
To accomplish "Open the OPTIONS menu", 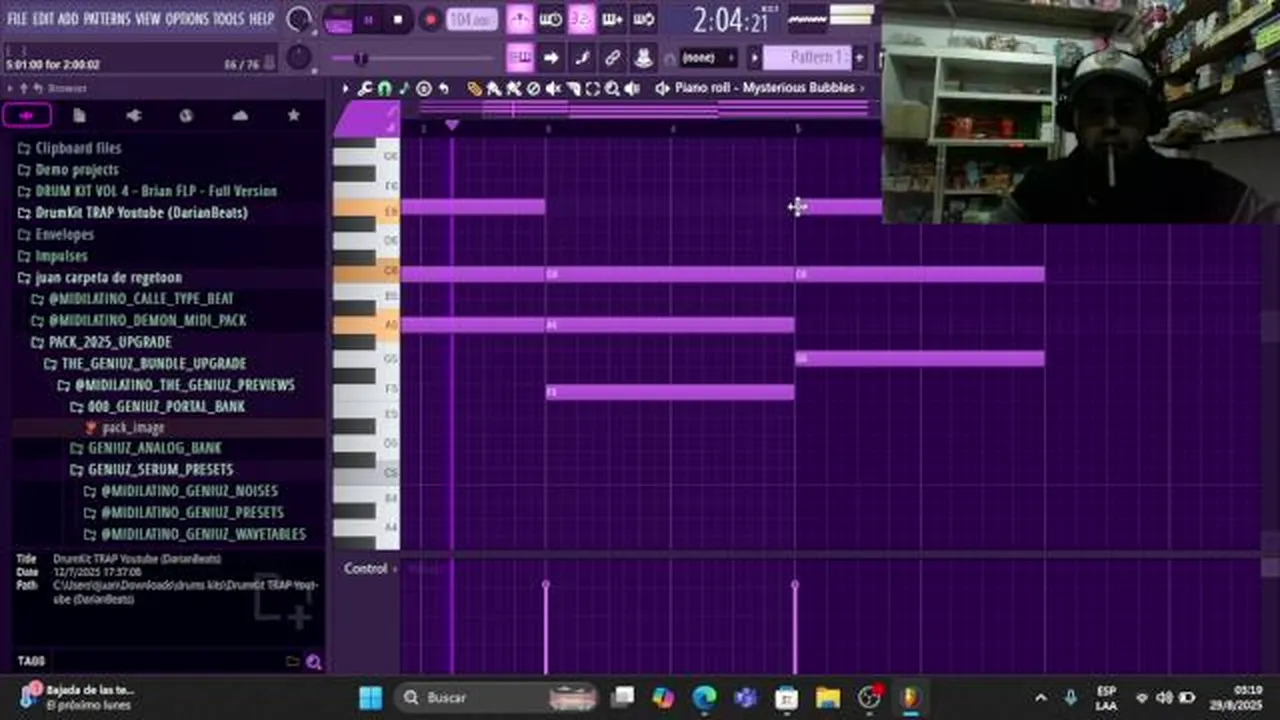I will [186, 19].
